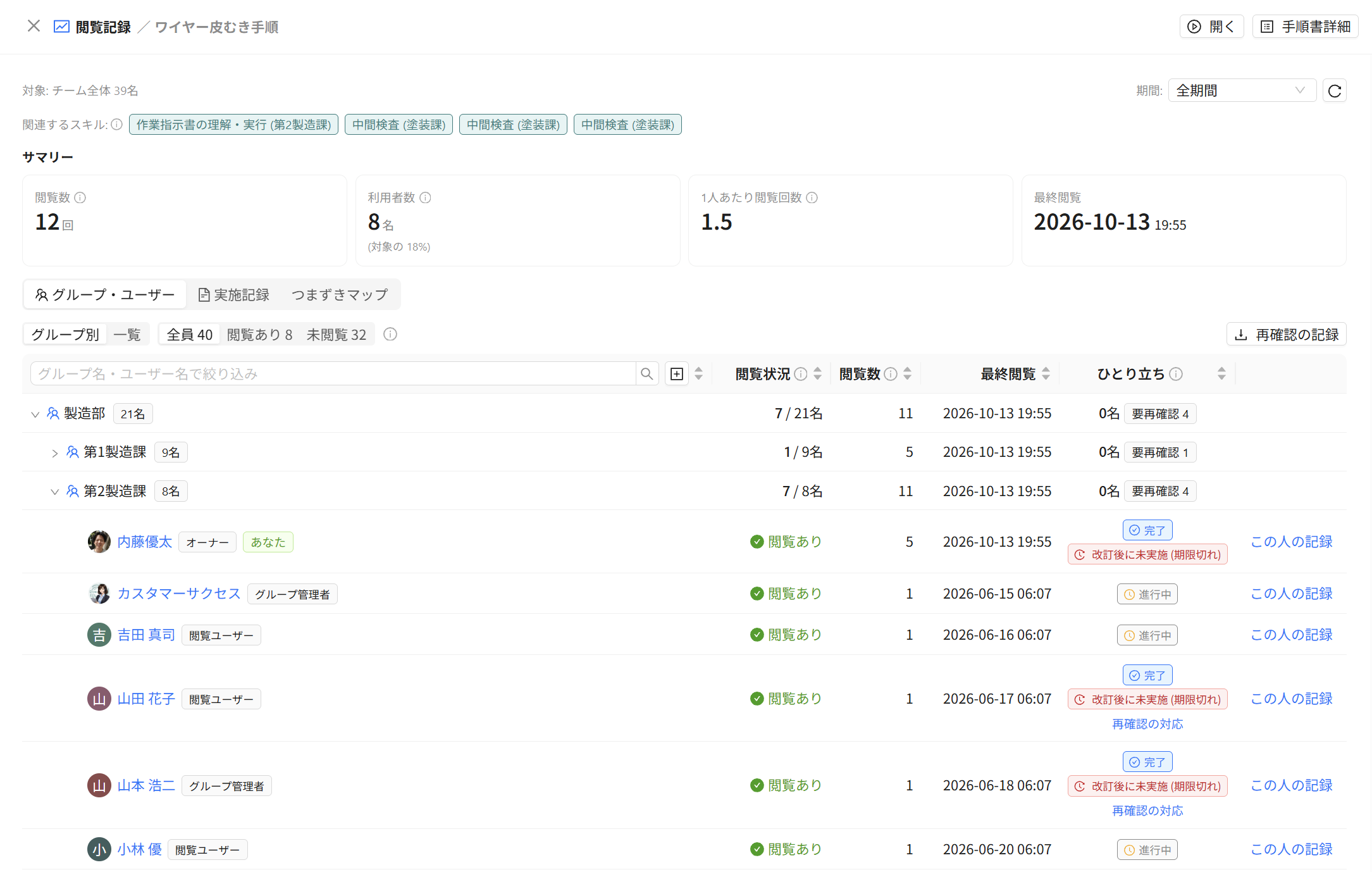Image resolution: width=1372 pixels, height=872 pixels.
Task: Click the group and user name filter field
Action: coord(333,374)
